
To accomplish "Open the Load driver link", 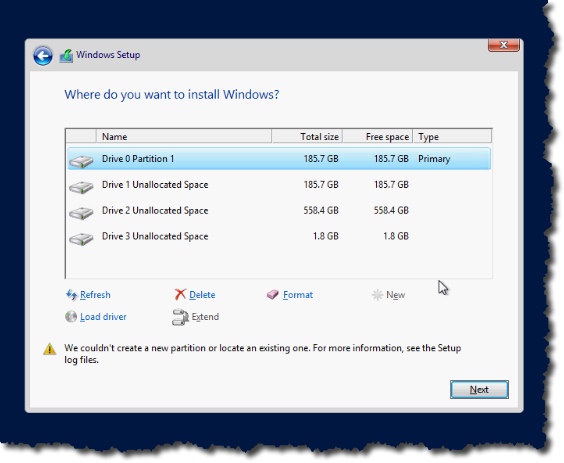I will click(x=103, y=317).
